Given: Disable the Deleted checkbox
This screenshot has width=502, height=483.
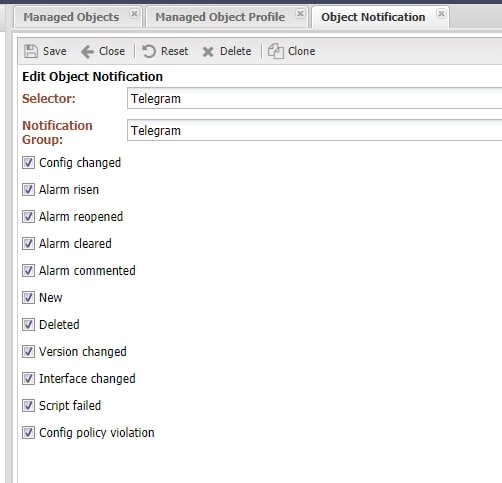Looking at the screenshot, I should click(x=28, y=325).
